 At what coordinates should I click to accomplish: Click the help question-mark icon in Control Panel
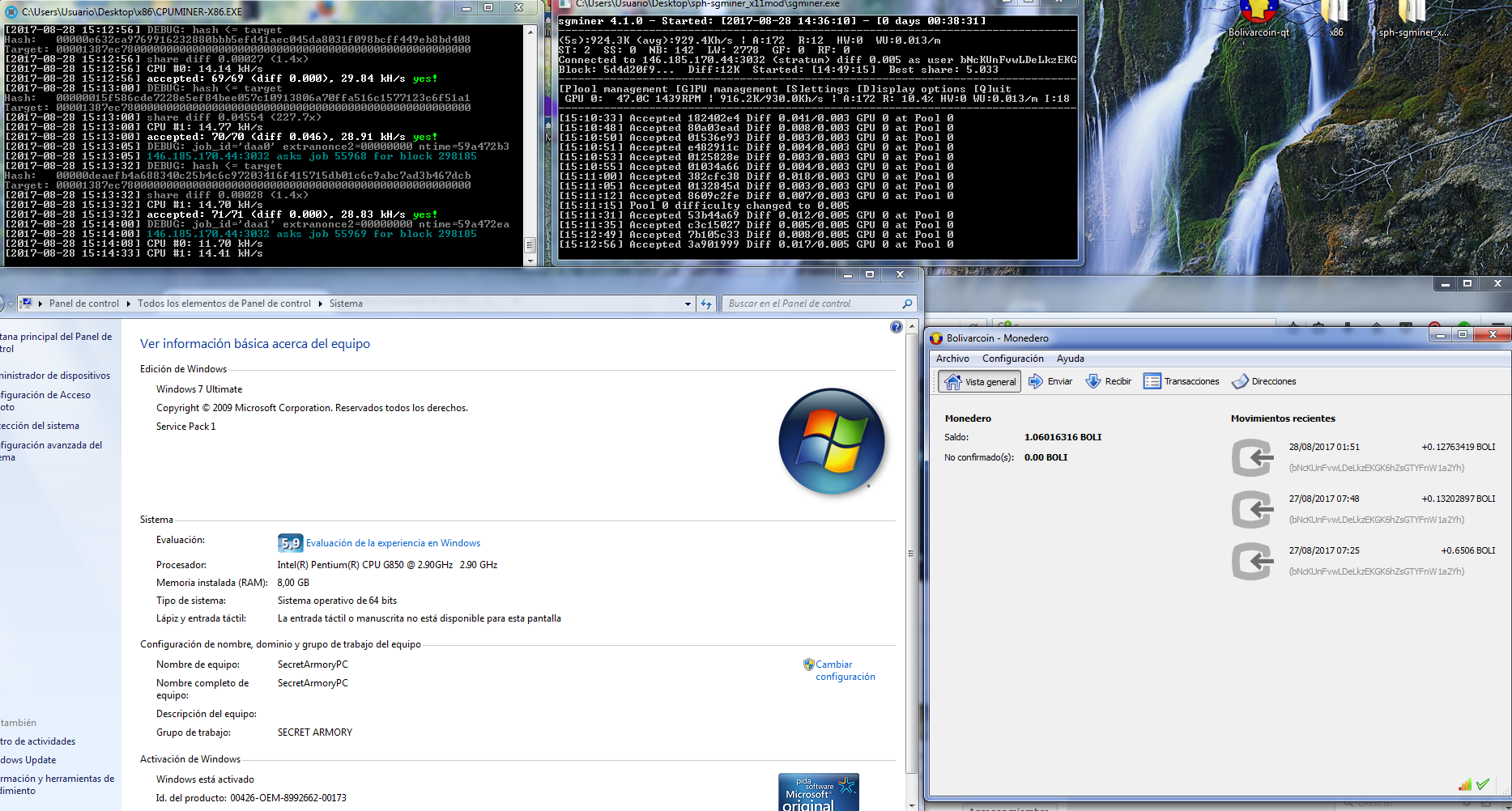coord(896,327)
